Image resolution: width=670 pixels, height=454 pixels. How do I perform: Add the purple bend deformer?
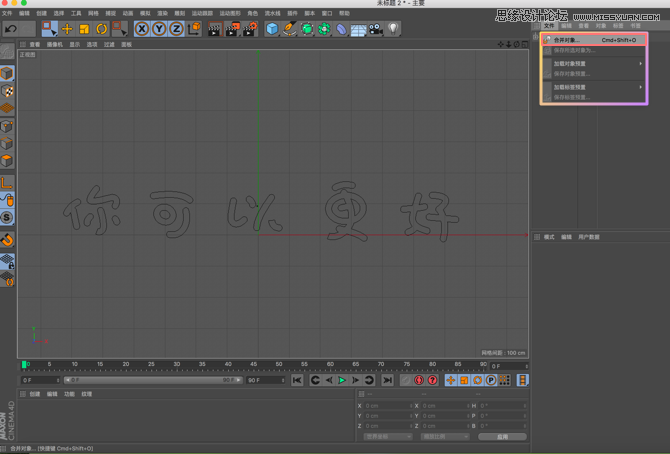pyautogui.click(x=341, y=29)
